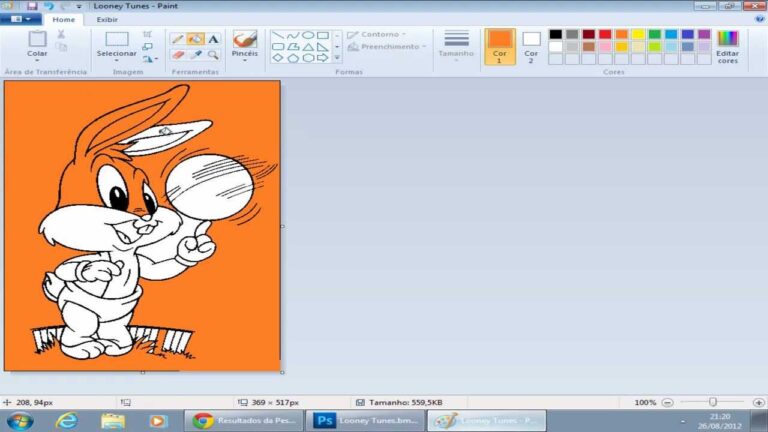Pick the black color swatch
This screenshot has width=768, height=432.
coord(555,34)
